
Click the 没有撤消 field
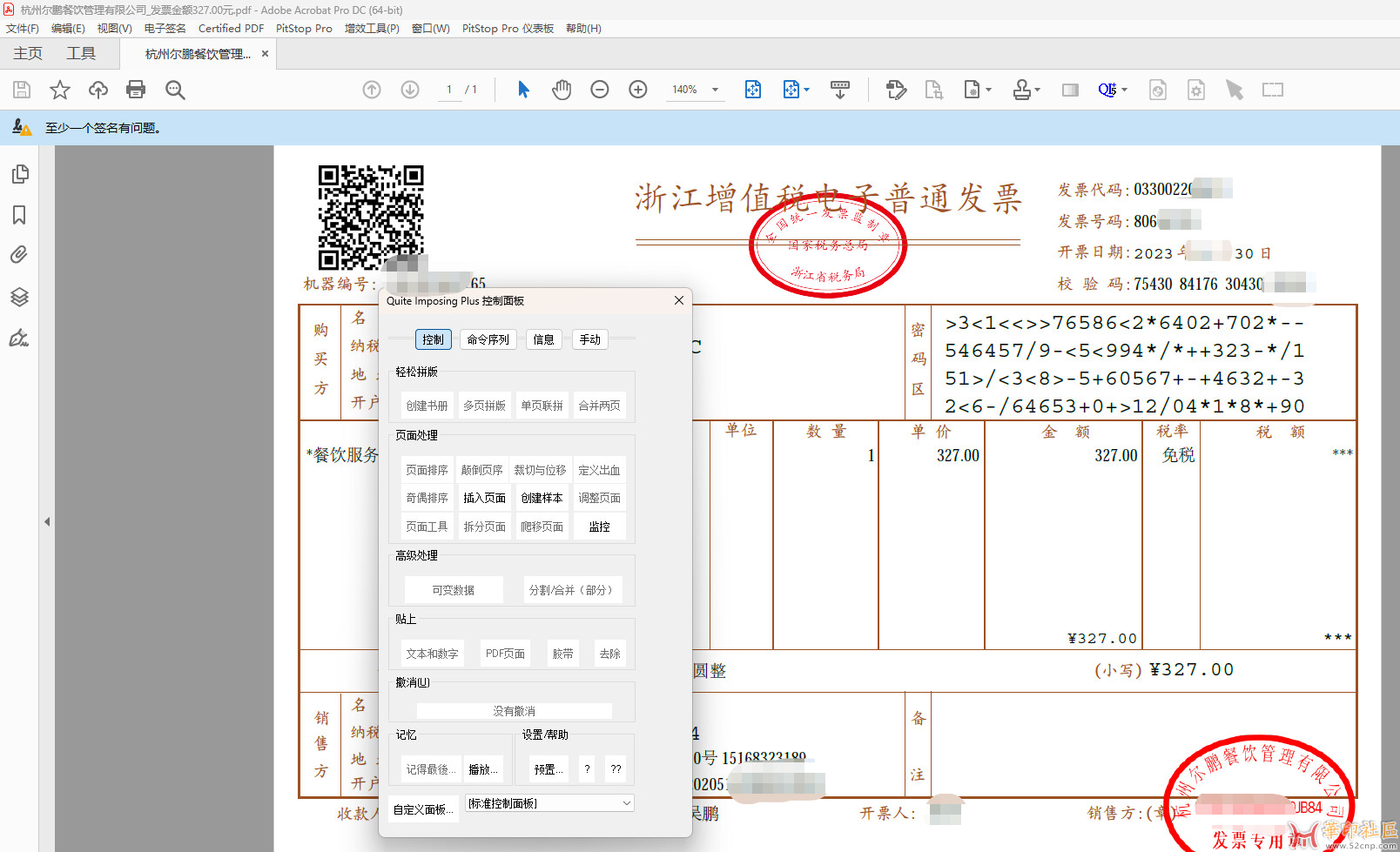514,711
